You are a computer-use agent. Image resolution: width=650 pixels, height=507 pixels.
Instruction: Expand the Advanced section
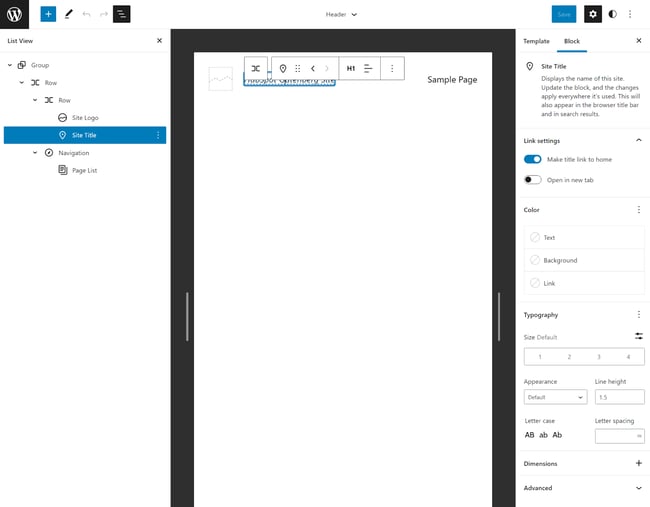point(639,488)
